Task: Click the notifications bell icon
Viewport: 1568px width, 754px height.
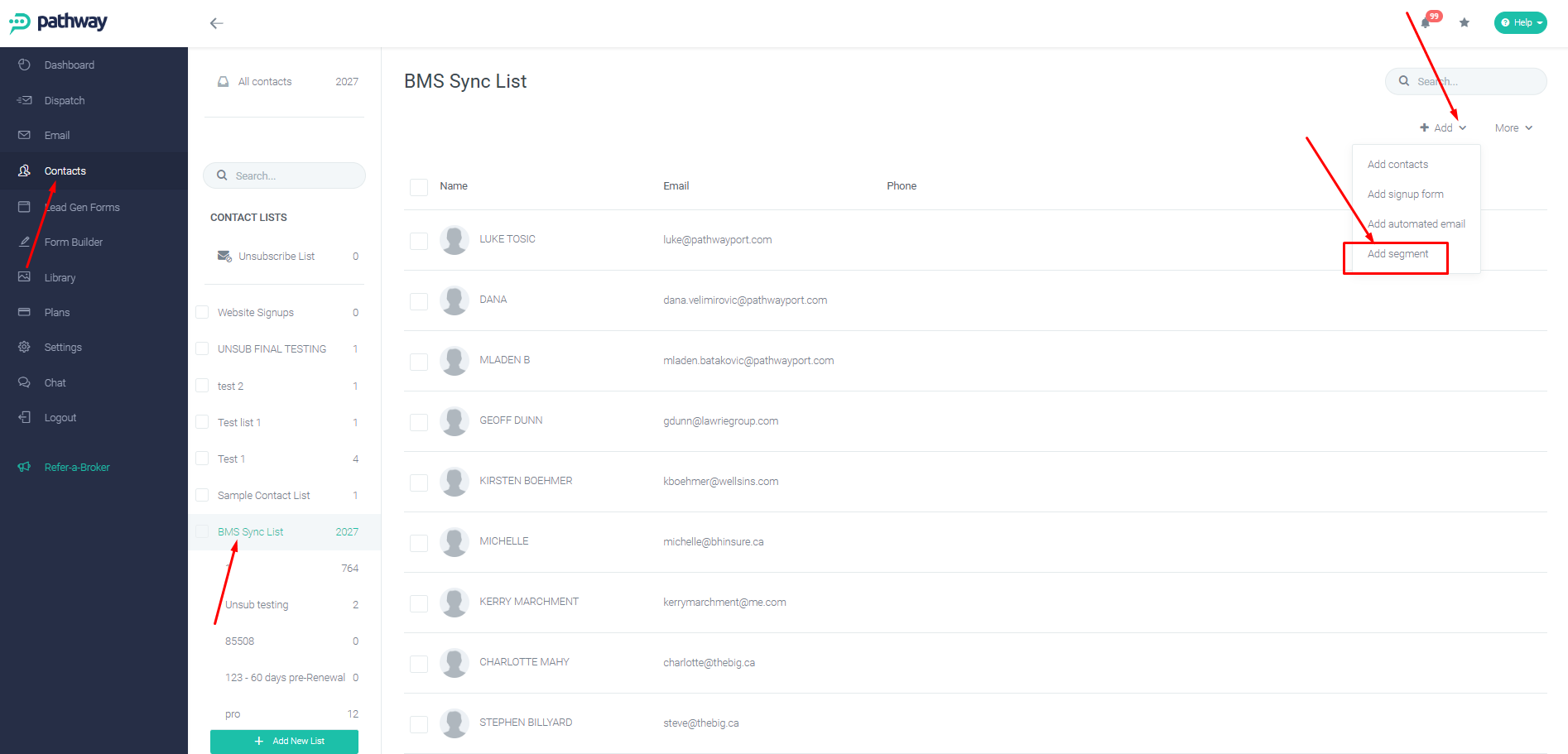Action: click(1425, 23)
